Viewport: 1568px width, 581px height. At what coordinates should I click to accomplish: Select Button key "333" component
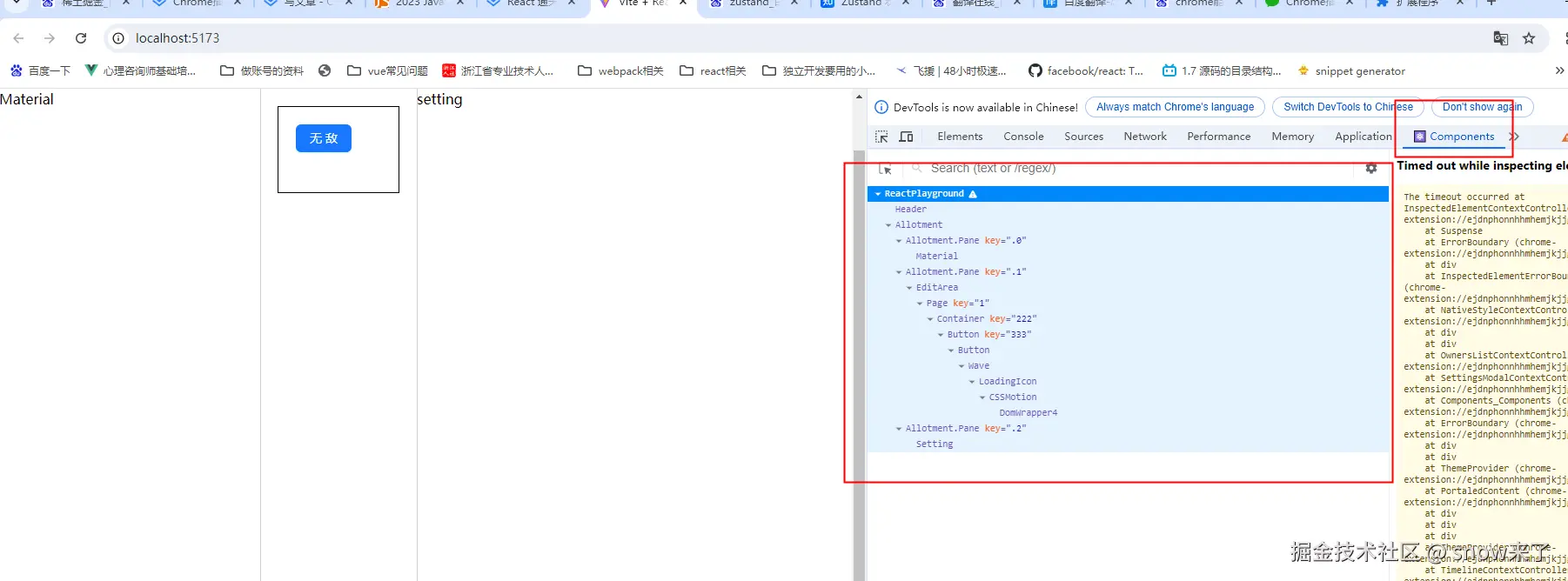988,335
